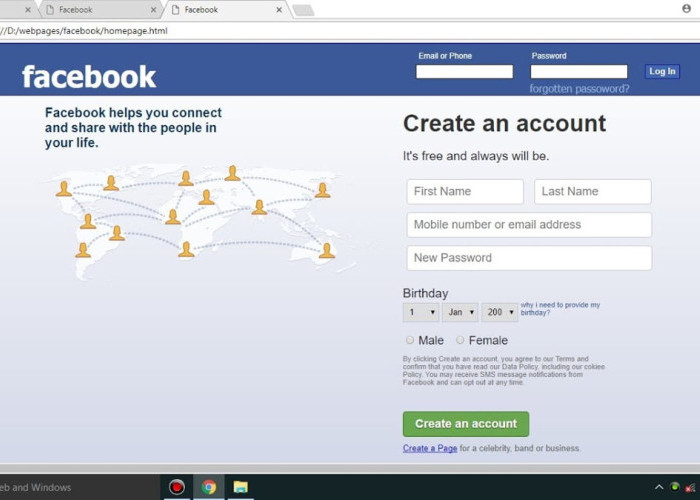Open the birthday day dropdown
The height and width of the screenshot is (500, 700).
pos(421,312)
